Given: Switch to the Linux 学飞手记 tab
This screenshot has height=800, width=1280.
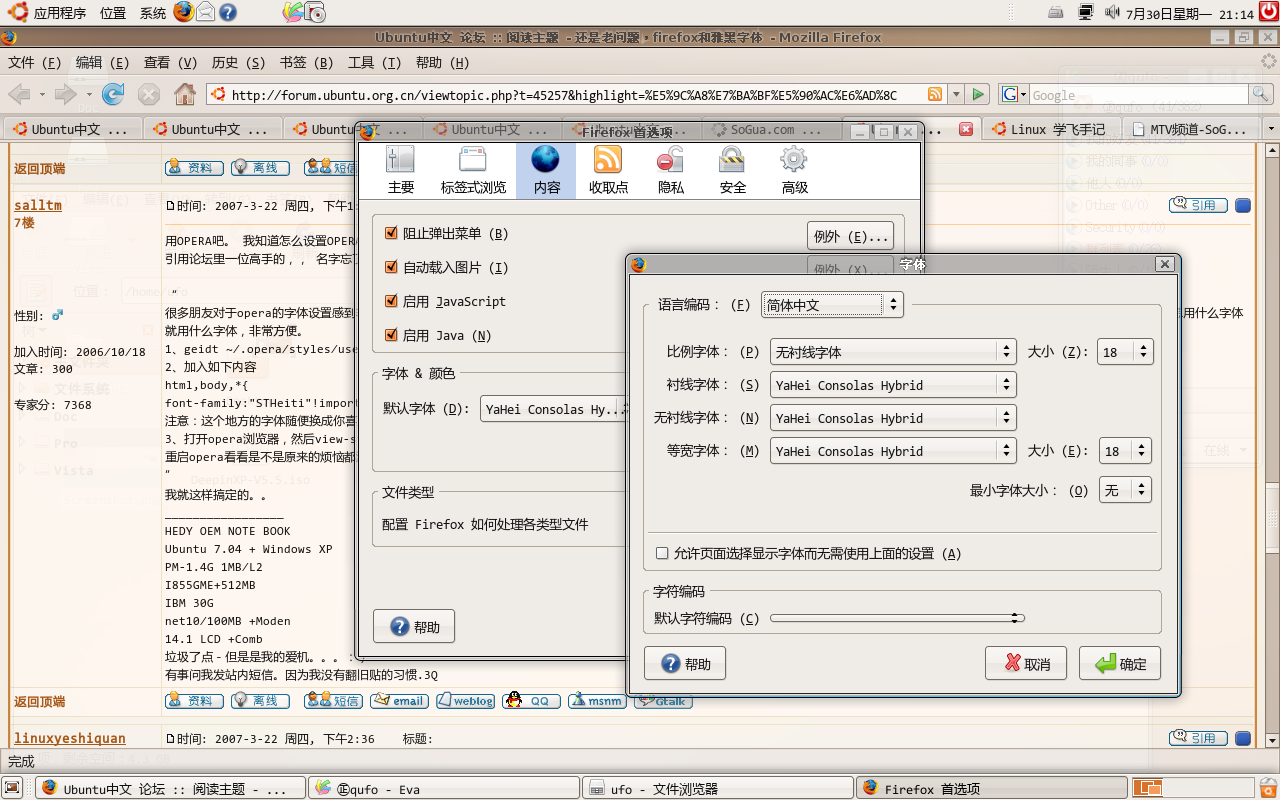Looking at the screenshot, I should [x=1051, y=129].
